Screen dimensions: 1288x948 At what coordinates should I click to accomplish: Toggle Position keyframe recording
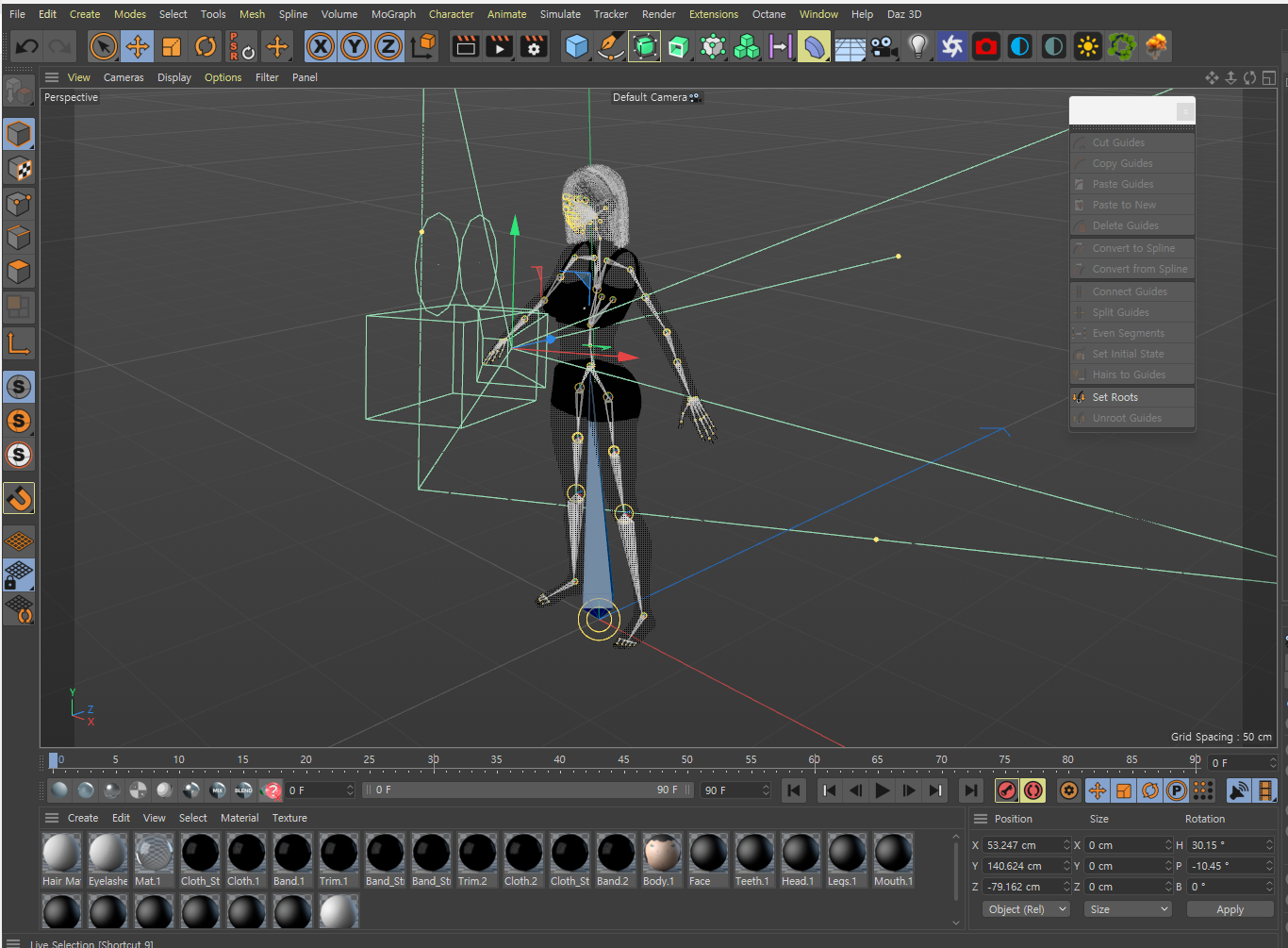(1097, 790)
